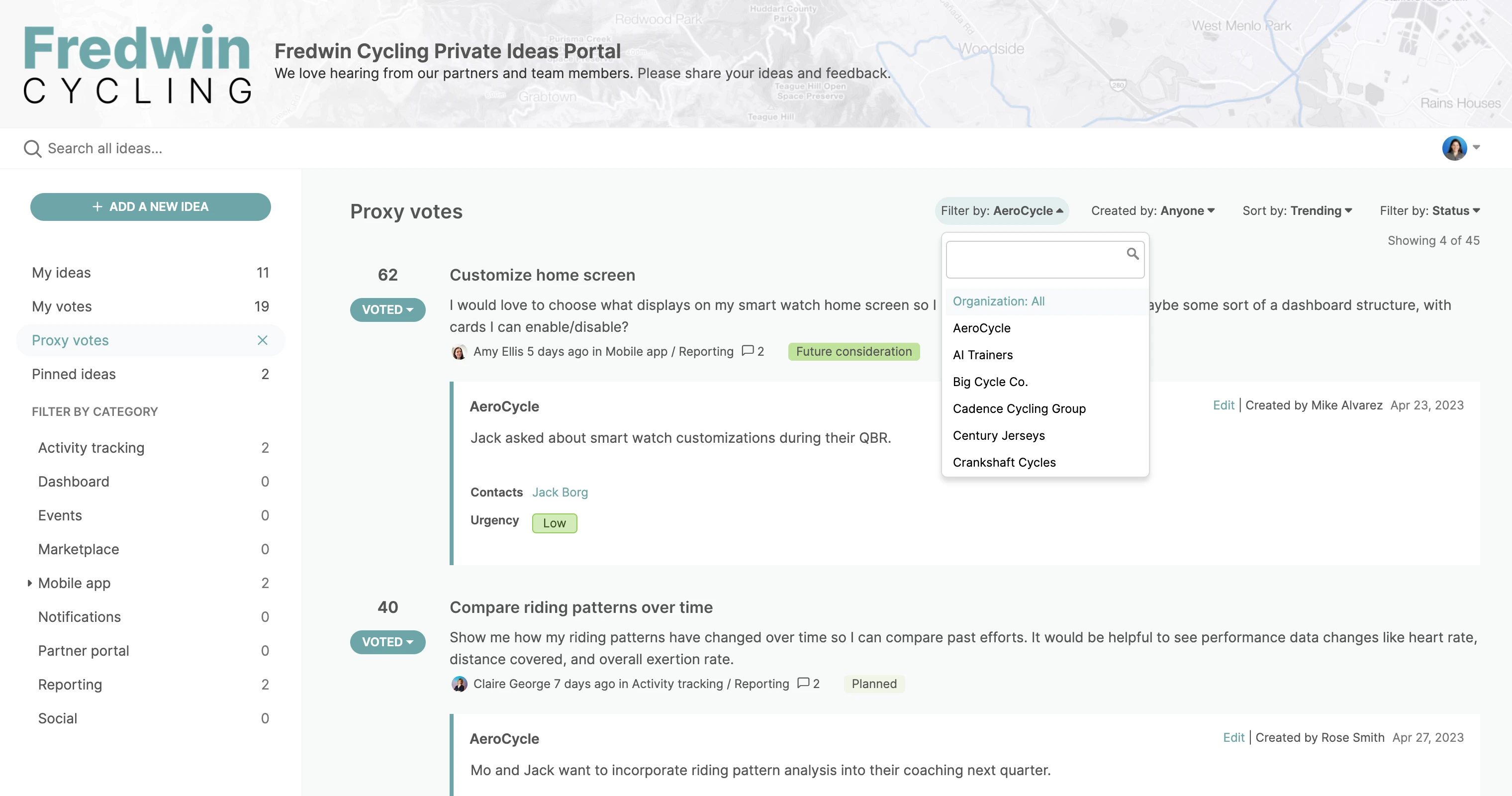
Task: Open Filter by Status dropdown
Action: [x=1429, y=211]
